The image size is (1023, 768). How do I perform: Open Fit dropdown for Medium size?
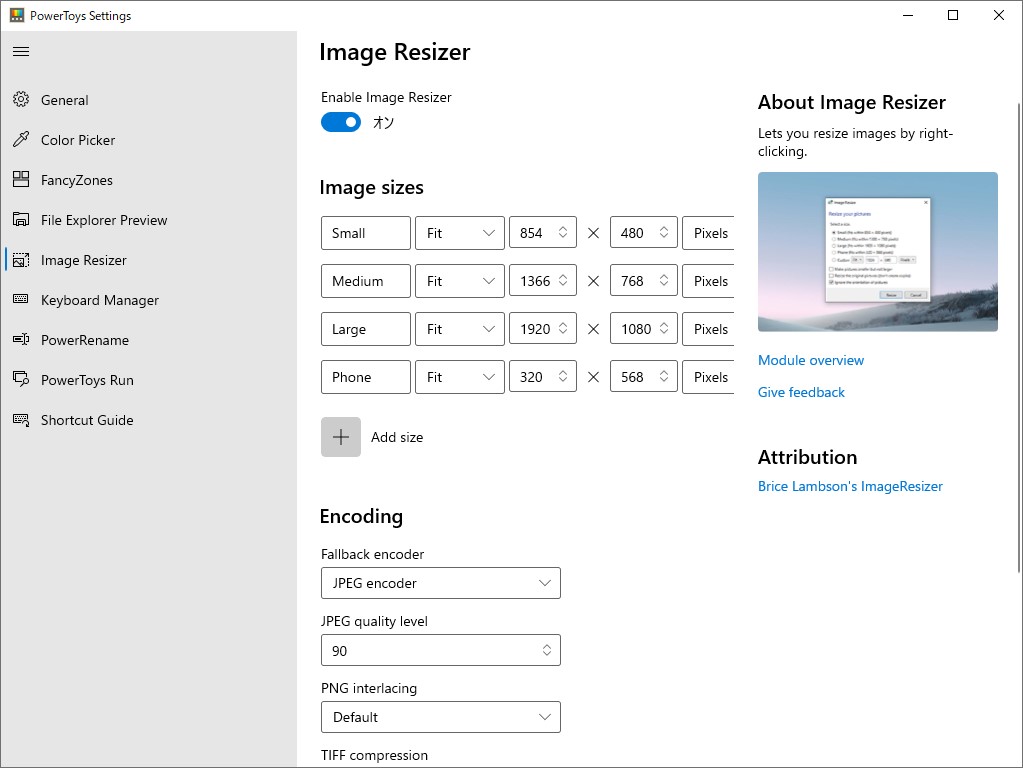[x=460, y=281]
